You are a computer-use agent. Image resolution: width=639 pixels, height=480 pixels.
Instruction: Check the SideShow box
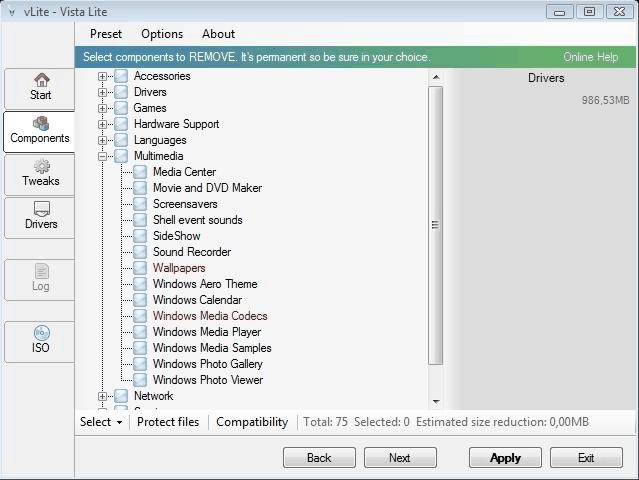click(140, 236)
